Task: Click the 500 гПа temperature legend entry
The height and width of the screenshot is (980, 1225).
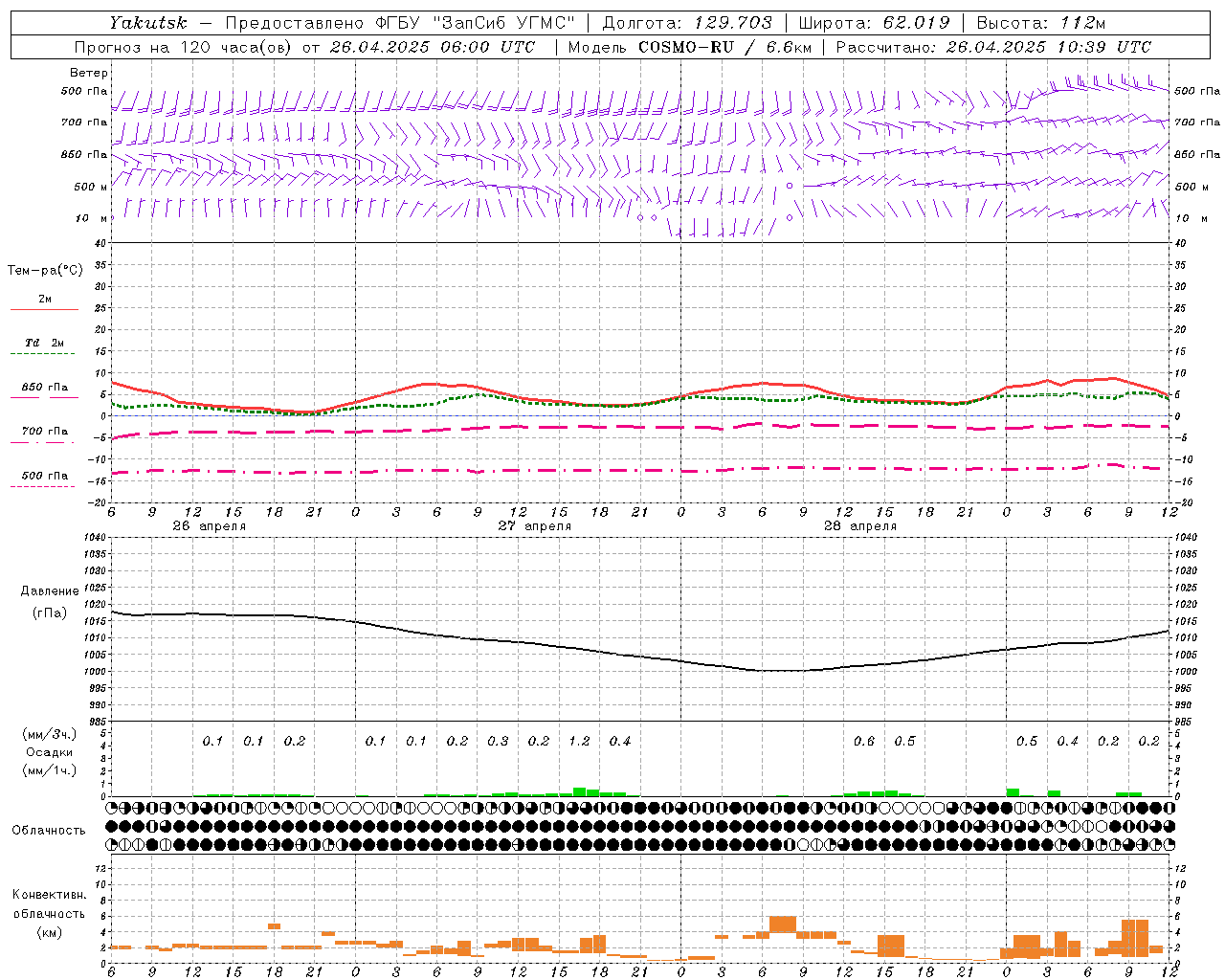Action: (45, 476)
